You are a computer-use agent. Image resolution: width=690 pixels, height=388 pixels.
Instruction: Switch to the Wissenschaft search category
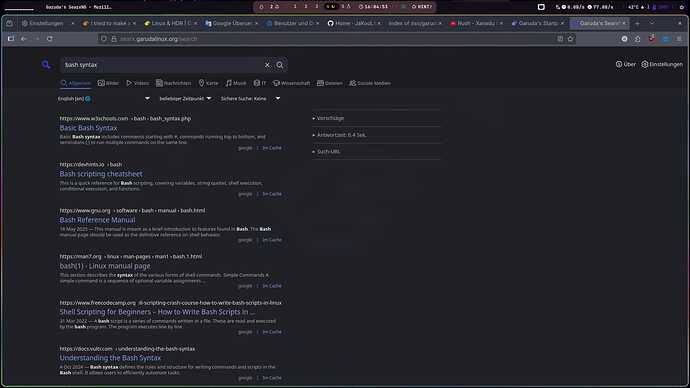pos(291,83)
